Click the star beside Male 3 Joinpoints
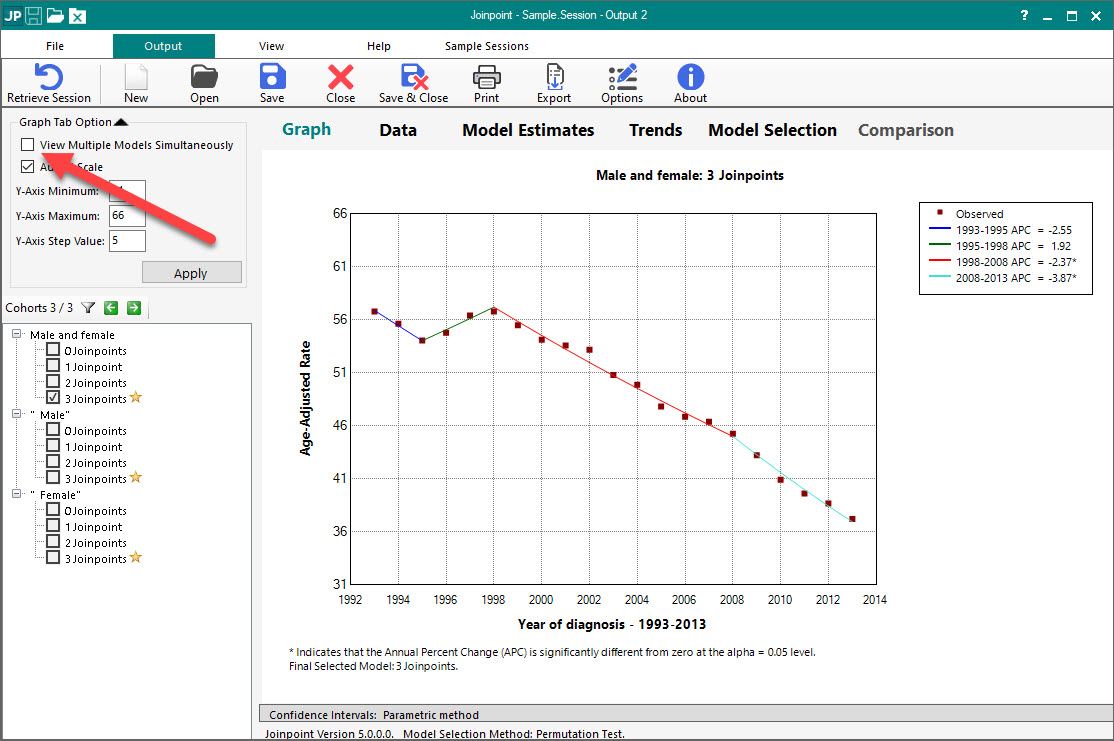The width and height of the screenshot is (1114, 741). coord(136,477)
